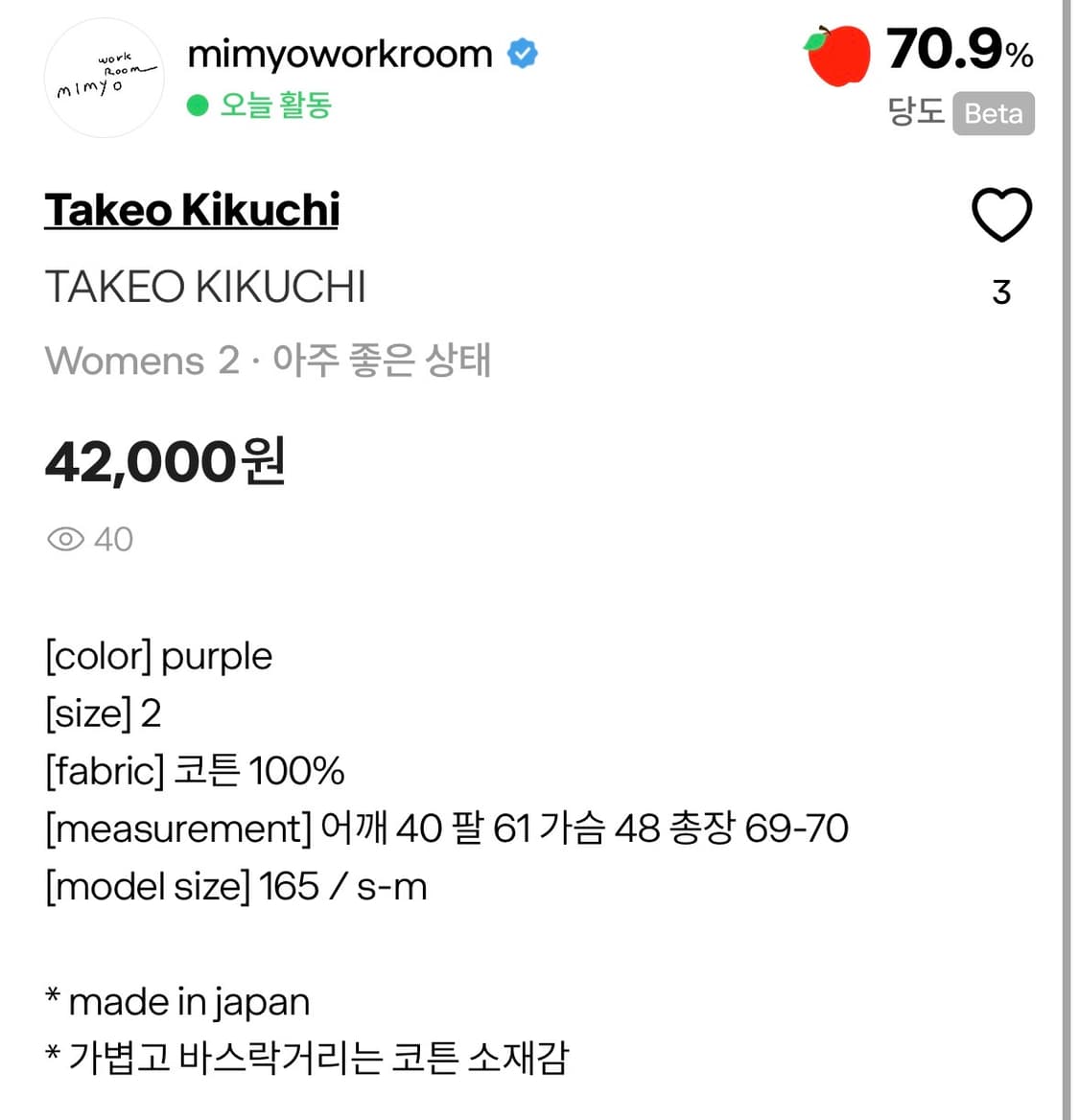Tap the 70.9% sweetness progress indicator
Screen dimensions: 1079x1120
[x=958, y=55]
